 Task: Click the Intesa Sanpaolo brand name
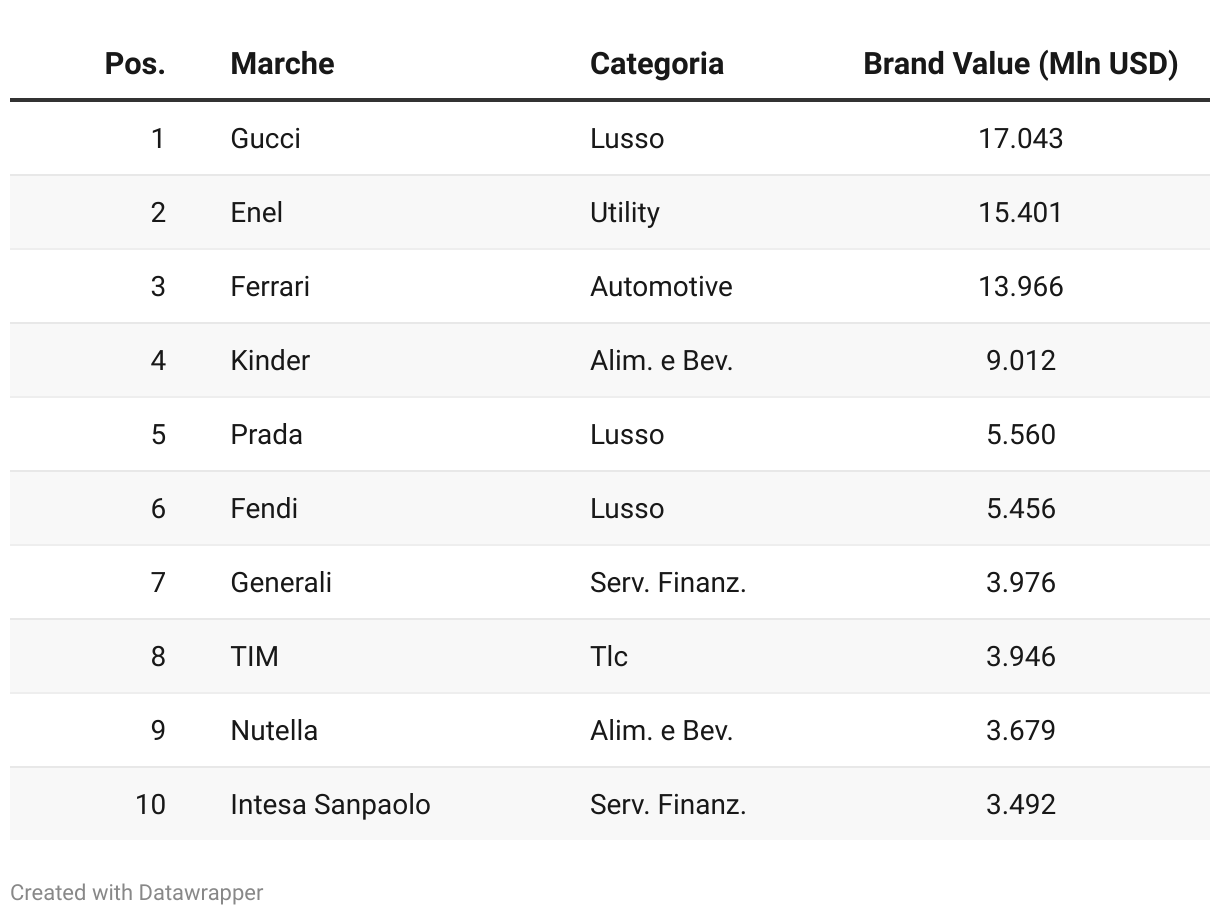(330, 804)
